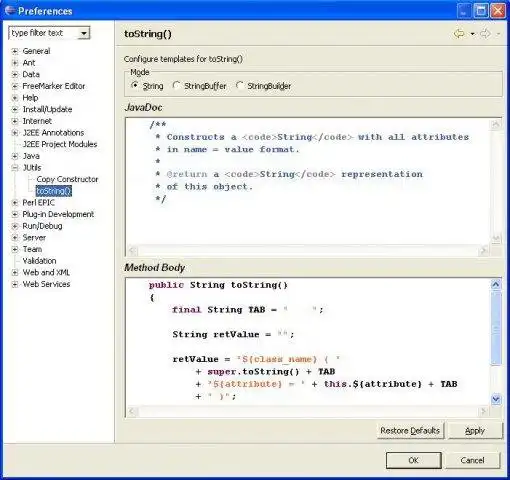Screen dimensions: 510x480
Task: Click Restore Defaults button
Action: coord(410,431)
